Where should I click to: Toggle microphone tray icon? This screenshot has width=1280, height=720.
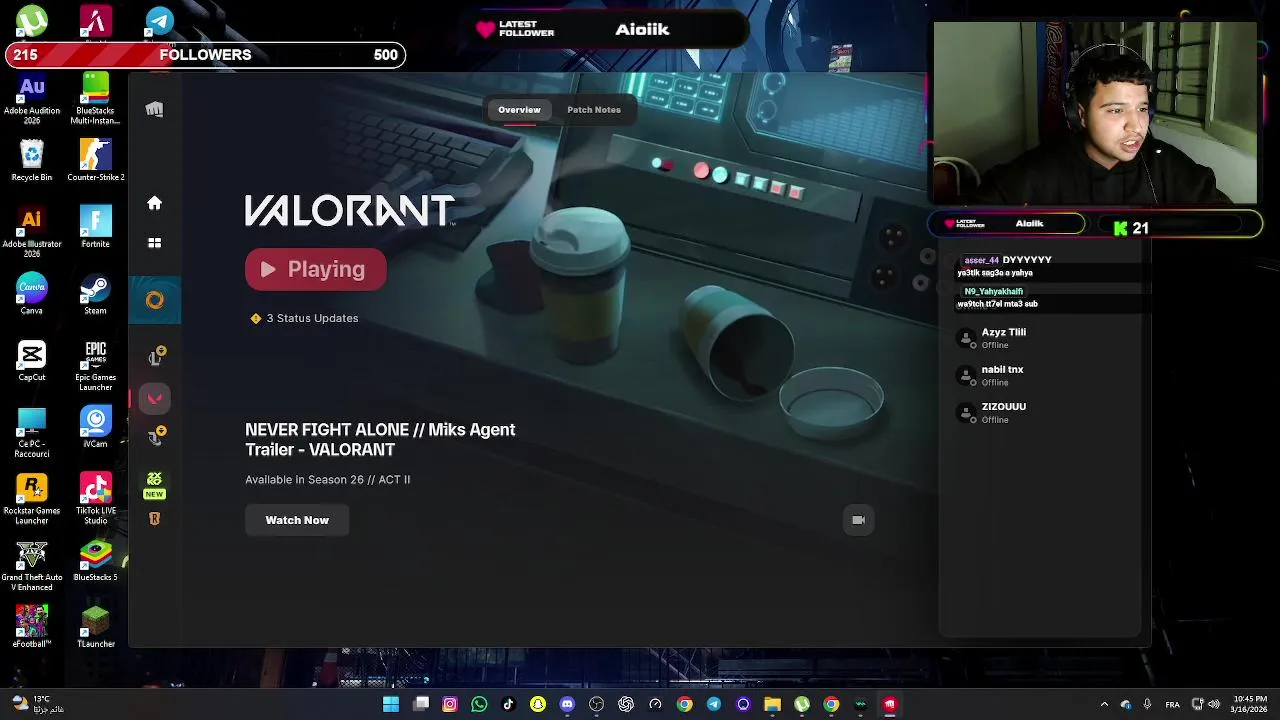pos(1147,704)
